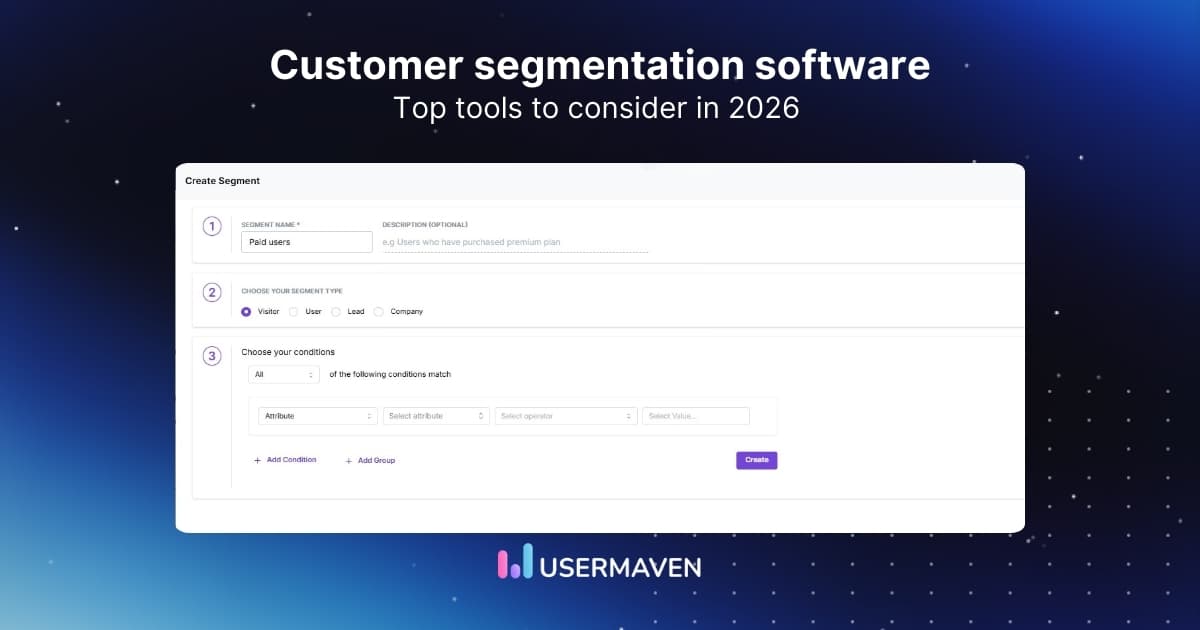Click the chevron on the Select operator field

pyautogui.click(x=628, y=415)
